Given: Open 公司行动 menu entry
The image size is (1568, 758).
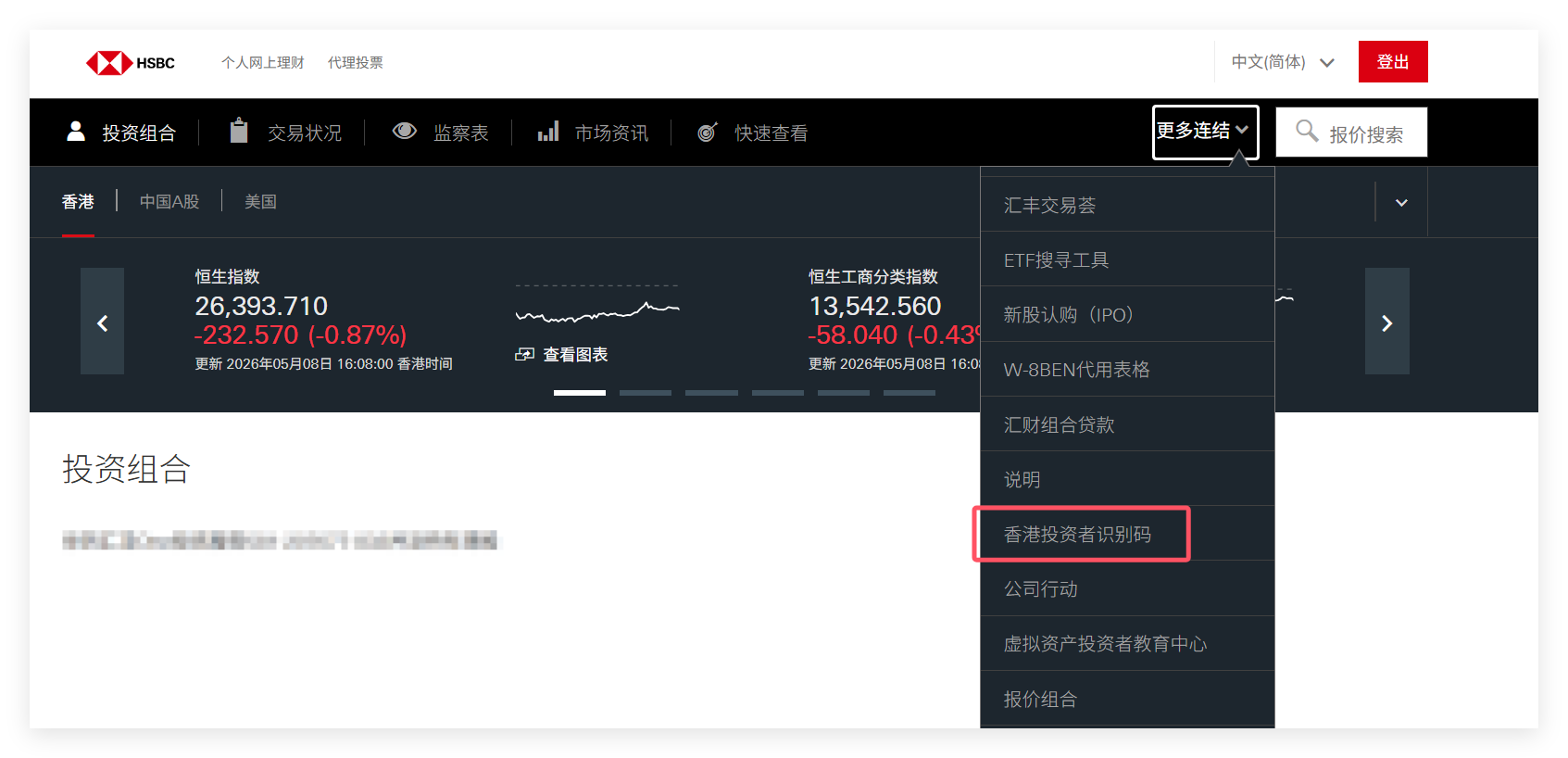Looking at the screenshot, I should [x=1127, y=588].
